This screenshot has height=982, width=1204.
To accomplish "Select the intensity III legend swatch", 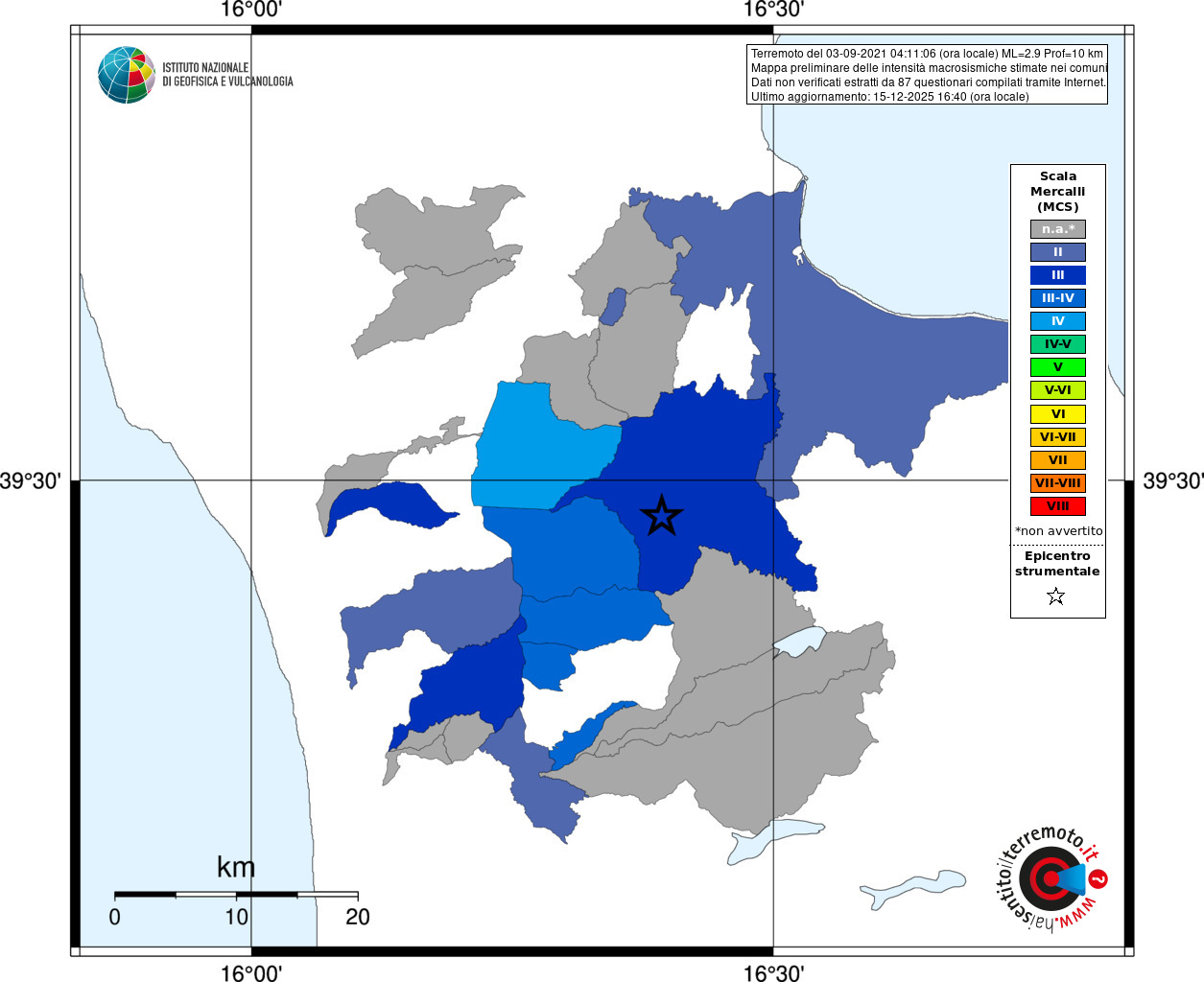I will [1058, 275].
